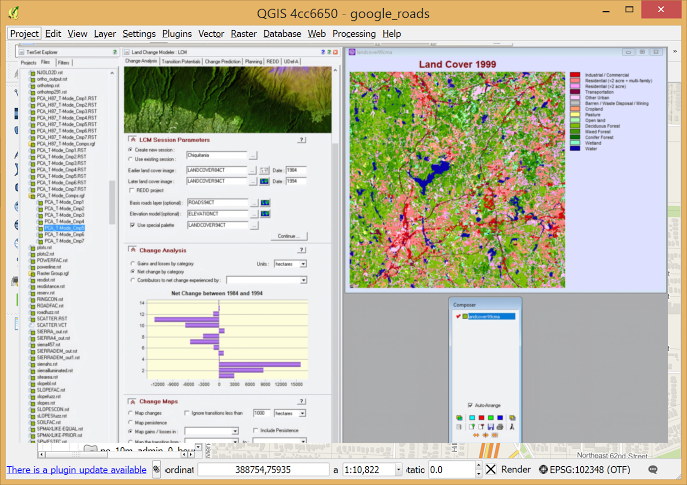Click help button for Change Analysis
The image size is (687, 485).
(x=301, y=250)
